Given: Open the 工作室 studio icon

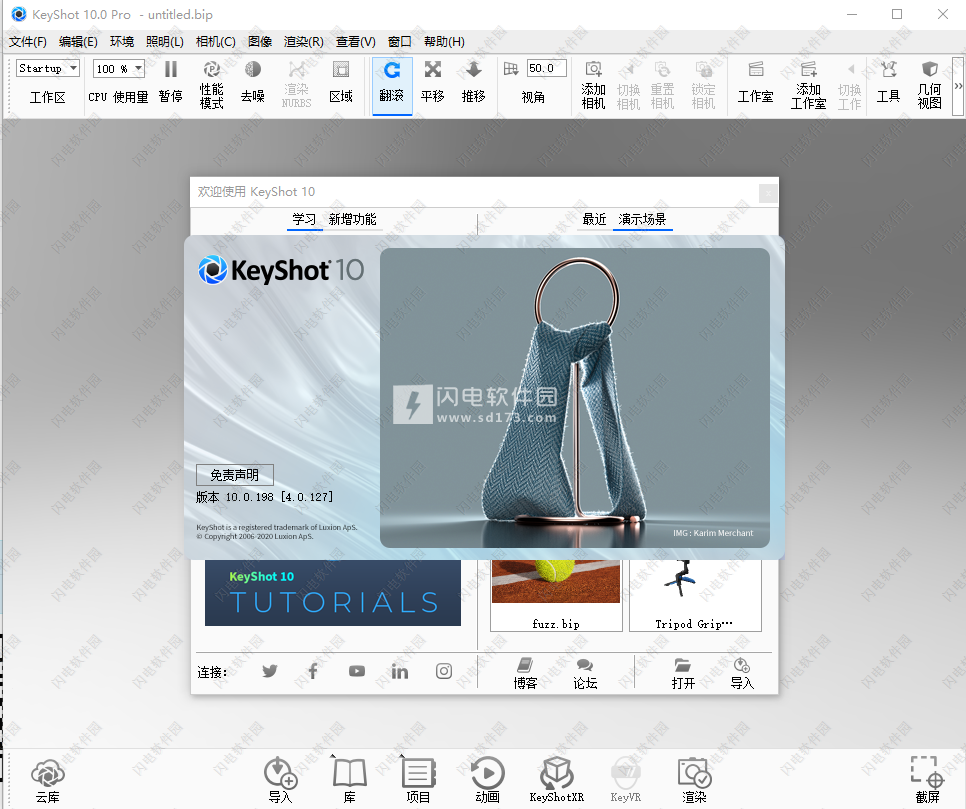Looking at the screenshot, I should (x=755, y=82).
